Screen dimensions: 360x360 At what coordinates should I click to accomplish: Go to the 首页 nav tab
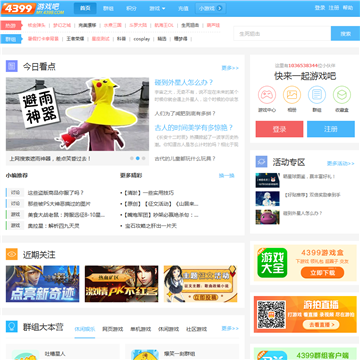(x=85, y=9)
